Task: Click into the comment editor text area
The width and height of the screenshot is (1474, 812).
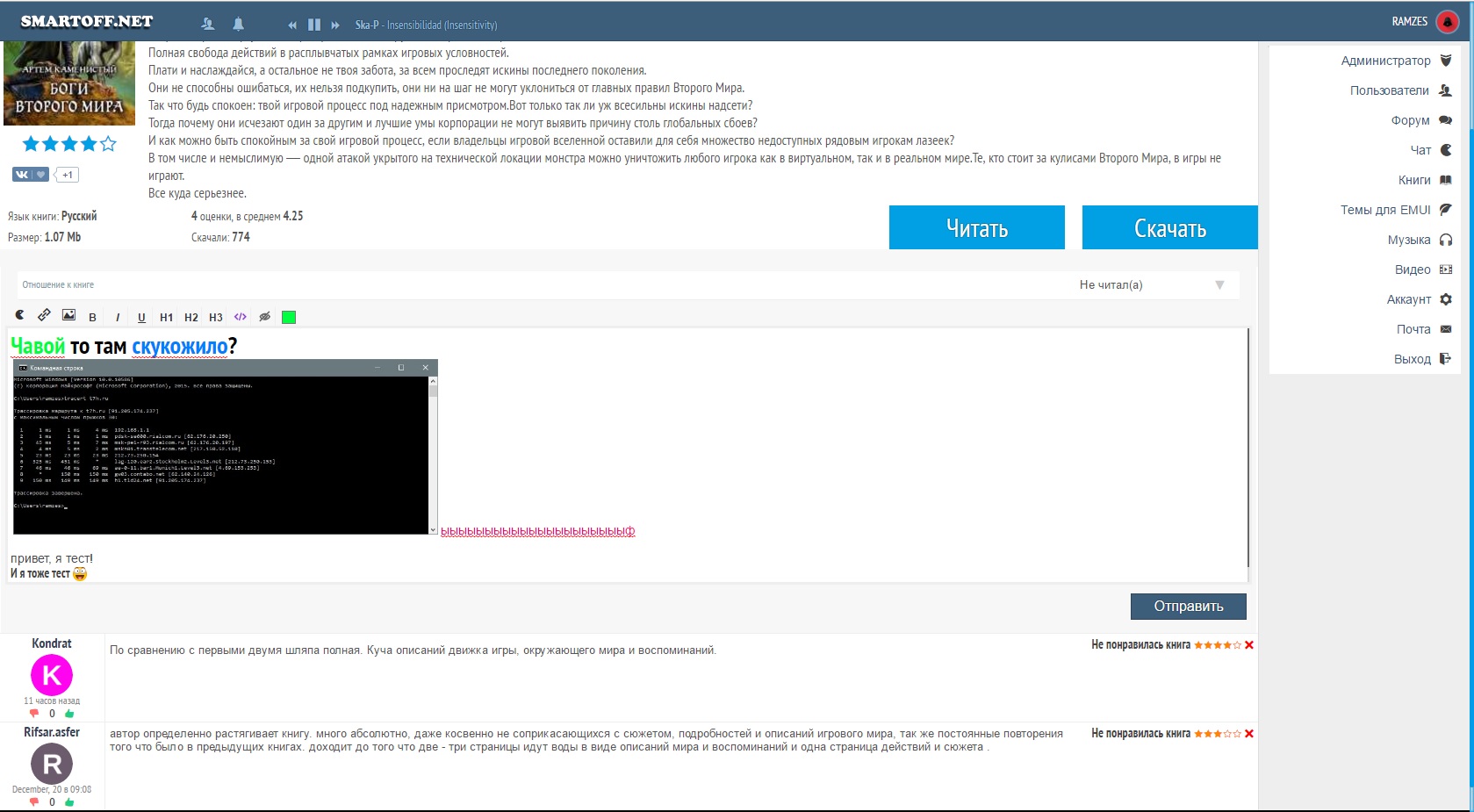Action: click(x=629, y=455)
